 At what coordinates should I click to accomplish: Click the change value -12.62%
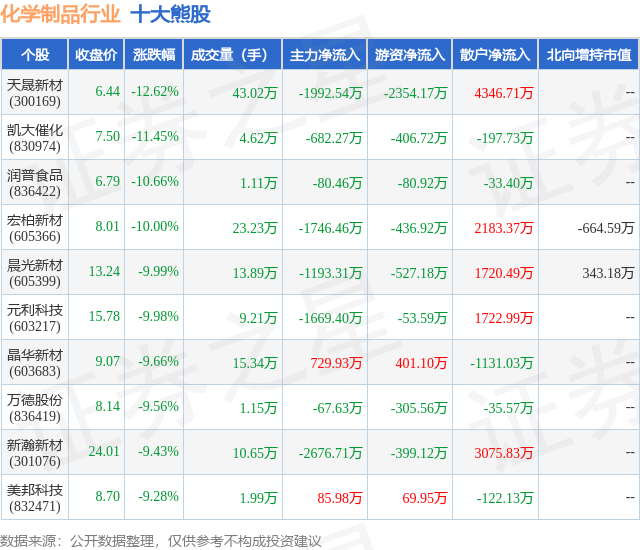(155, 91)
